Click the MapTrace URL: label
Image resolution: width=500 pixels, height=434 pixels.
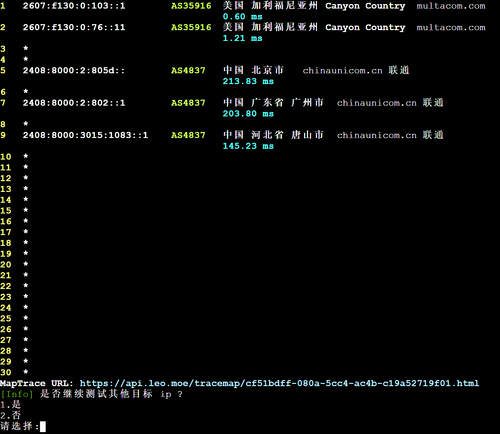[x=36, y=383]
